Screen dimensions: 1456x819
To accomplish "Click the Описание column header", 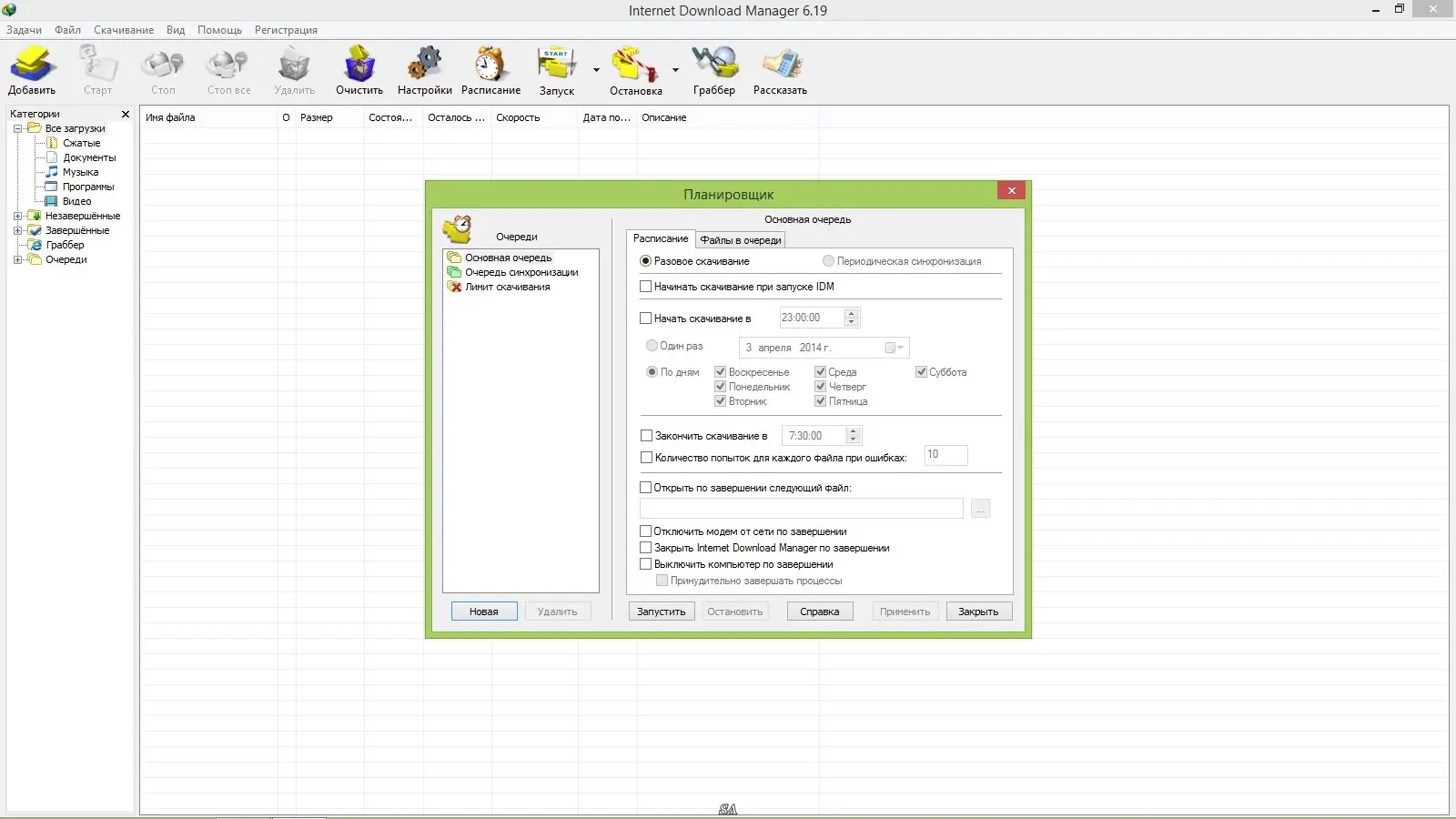I will (727, 117).
